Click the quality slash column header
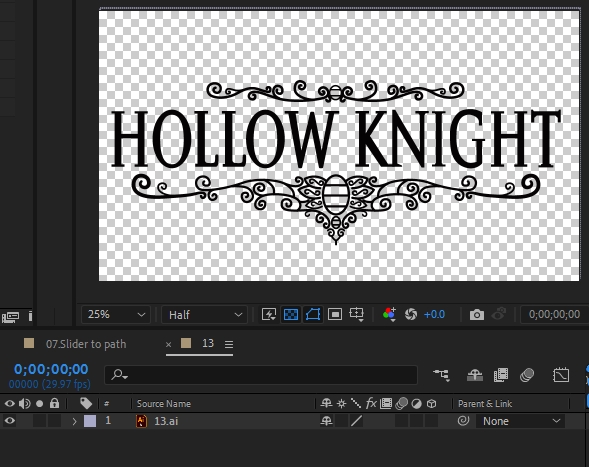Image resolution: width=589 pixels, height=467 pixels. click(x=356, y=404)
